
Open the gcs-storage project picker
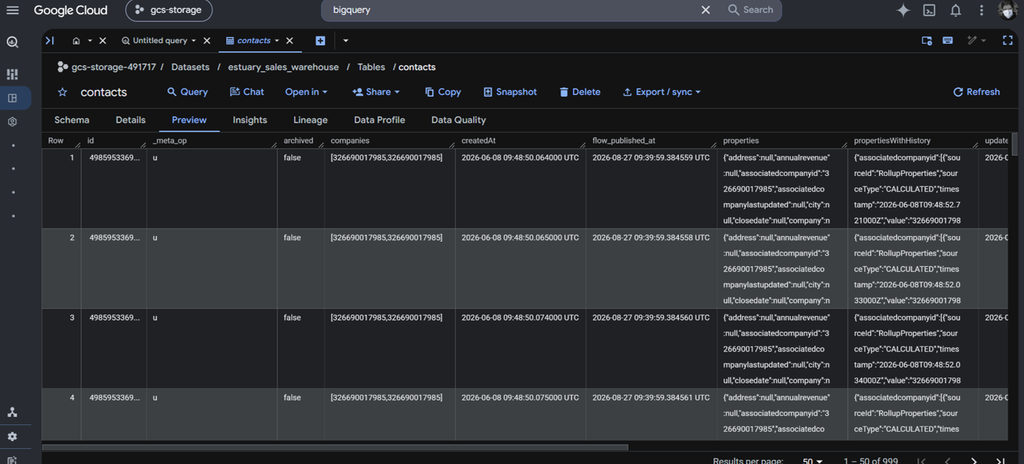(x=168, y=10)
